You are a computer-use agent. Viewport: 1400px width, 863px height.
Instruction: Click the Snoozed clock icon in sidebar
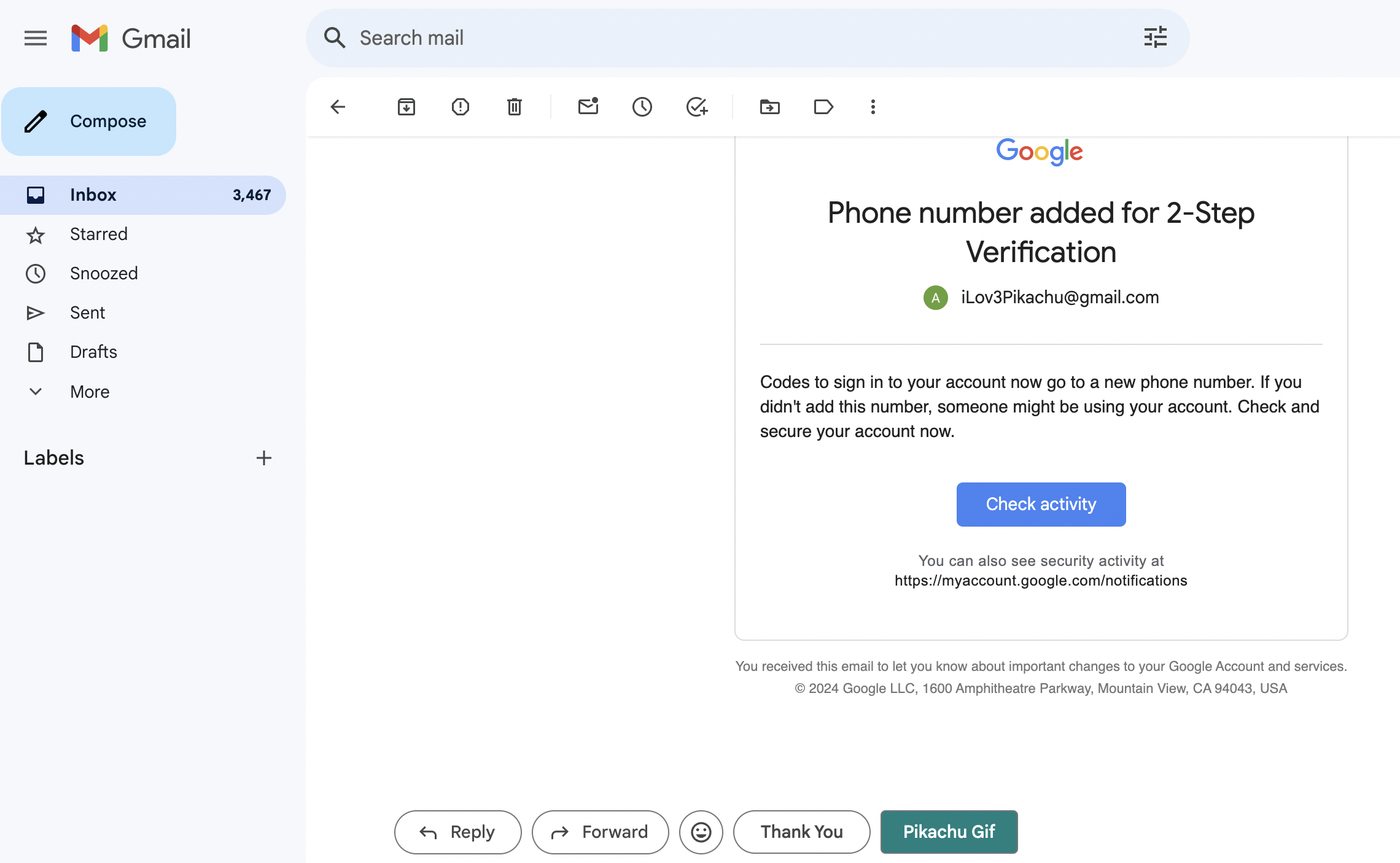[x=36, y=274]
